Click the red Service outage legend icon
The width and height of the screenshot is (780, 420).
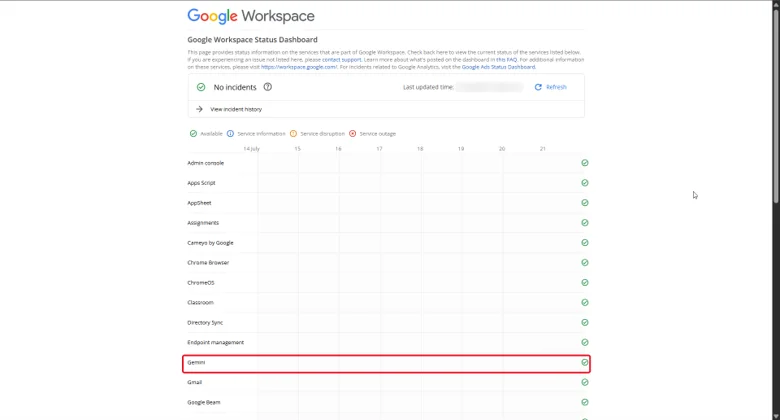coord(353,133)
